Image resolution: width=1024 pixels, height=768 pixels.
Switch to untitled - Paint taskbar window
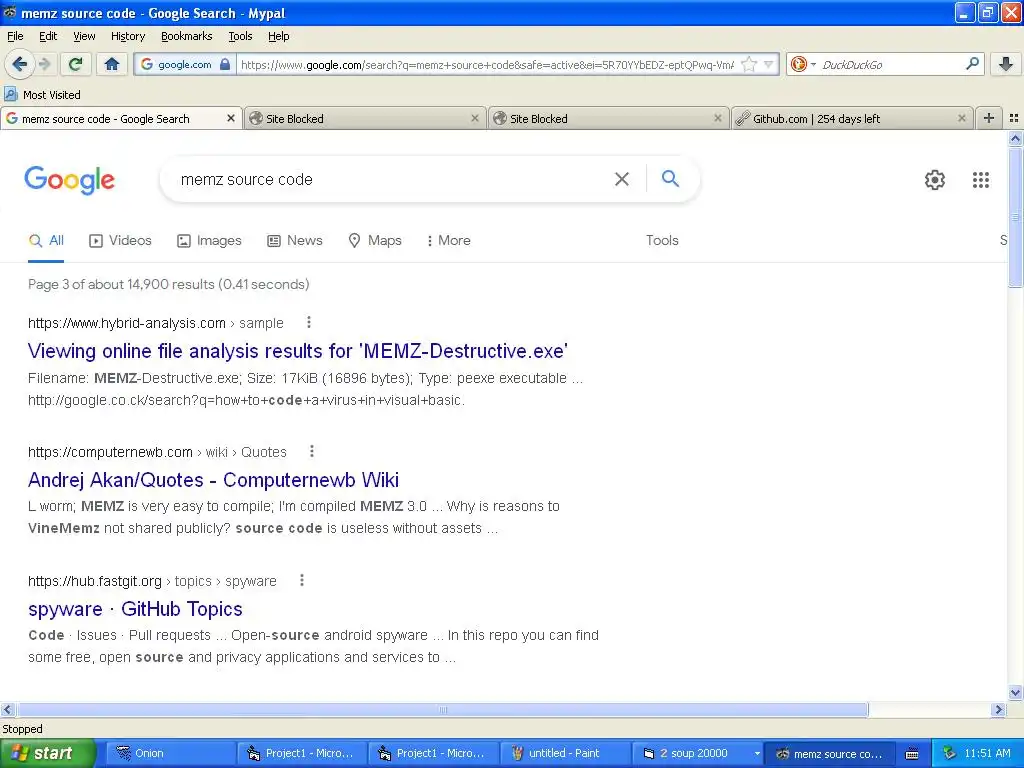click(x=564, y=753)
